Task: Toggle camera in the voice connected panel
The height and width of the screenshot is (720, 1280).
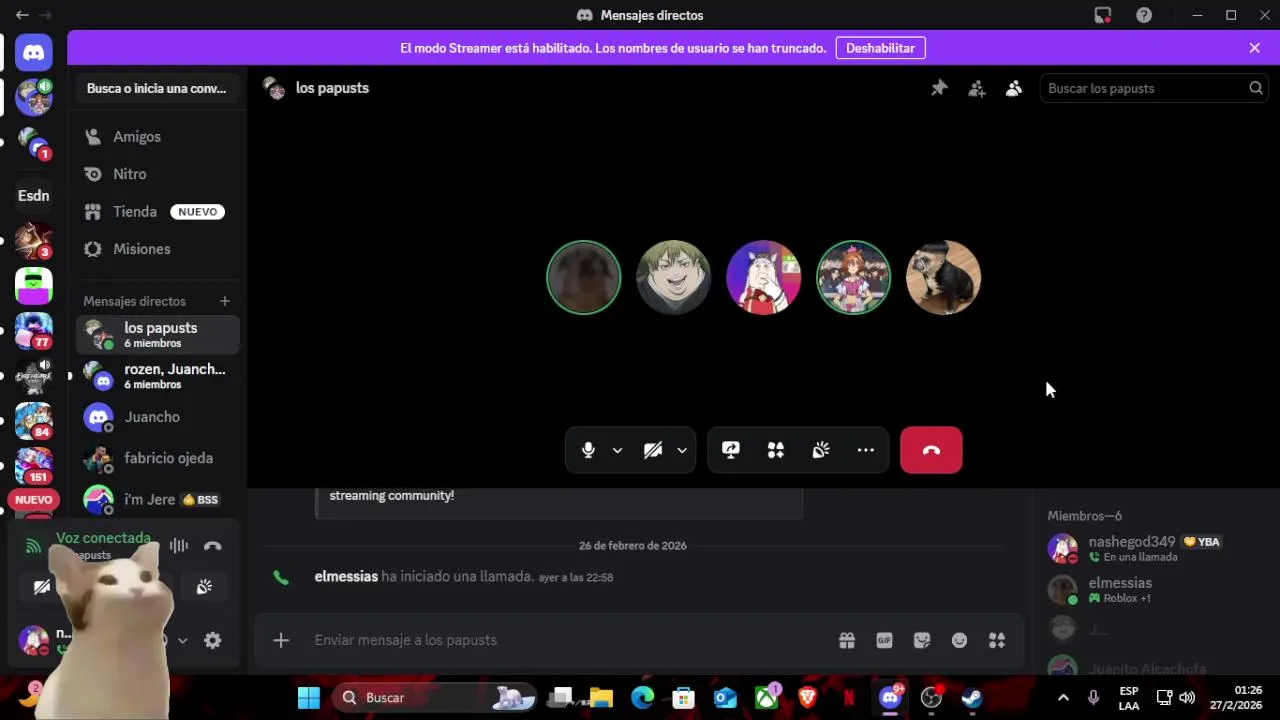Action: point(42,587)
